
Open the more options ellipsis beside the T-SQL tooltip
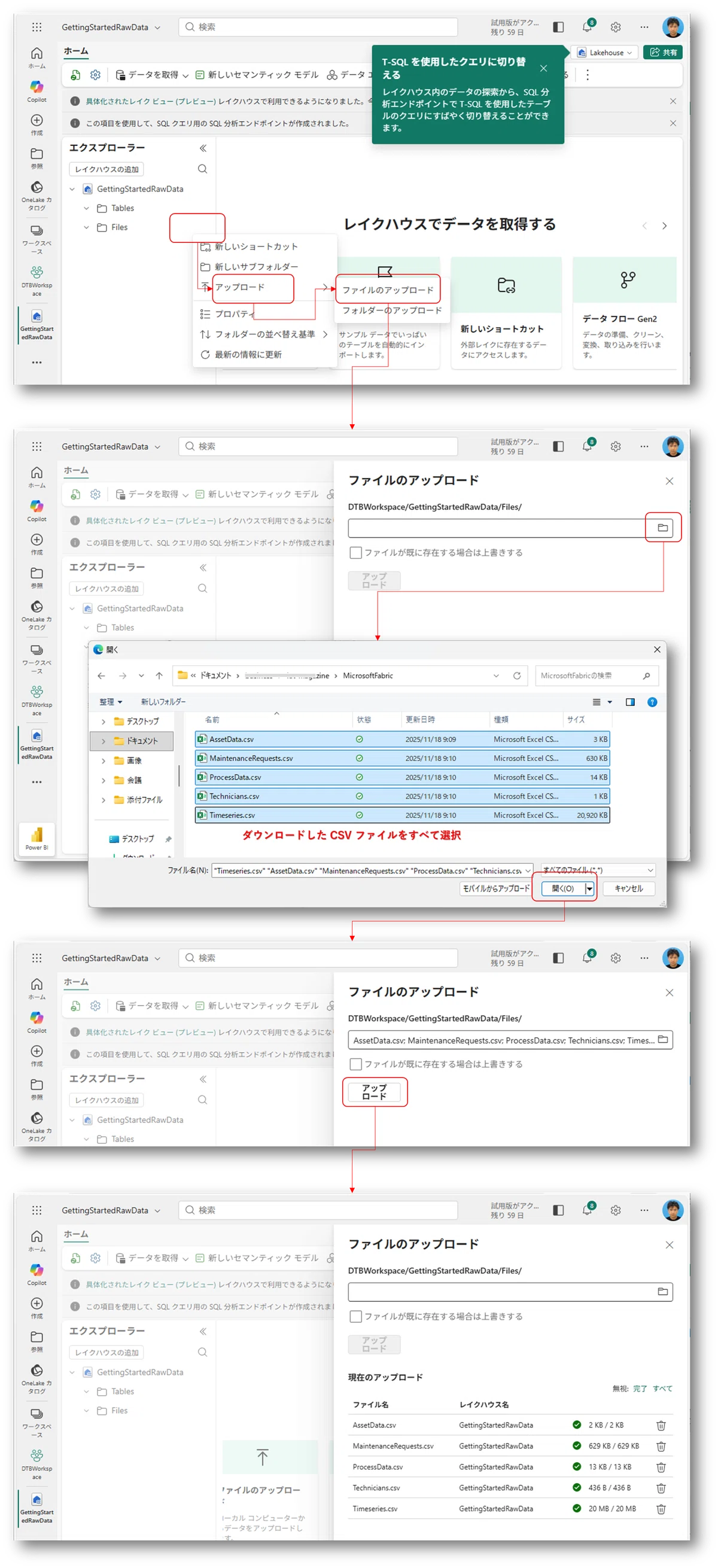tap(587, 75)
